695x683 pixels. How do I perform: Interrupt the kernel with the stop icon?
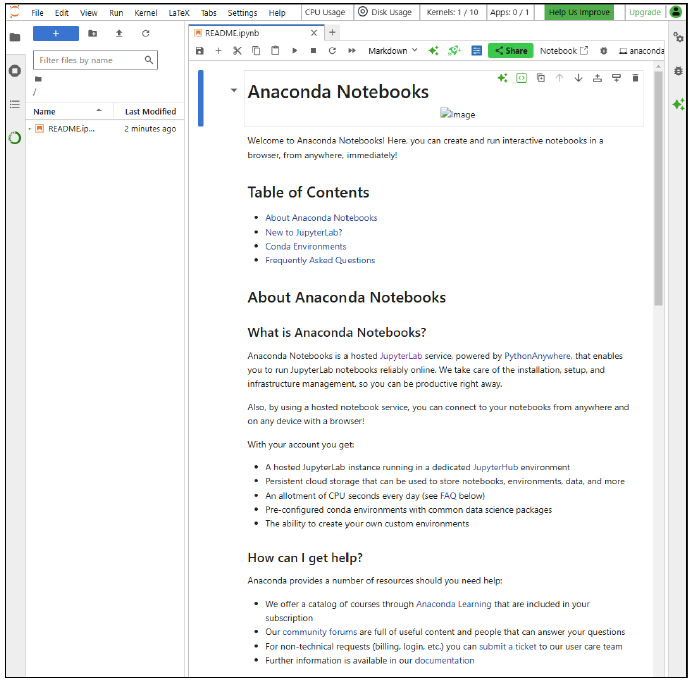tap(313, 51)
